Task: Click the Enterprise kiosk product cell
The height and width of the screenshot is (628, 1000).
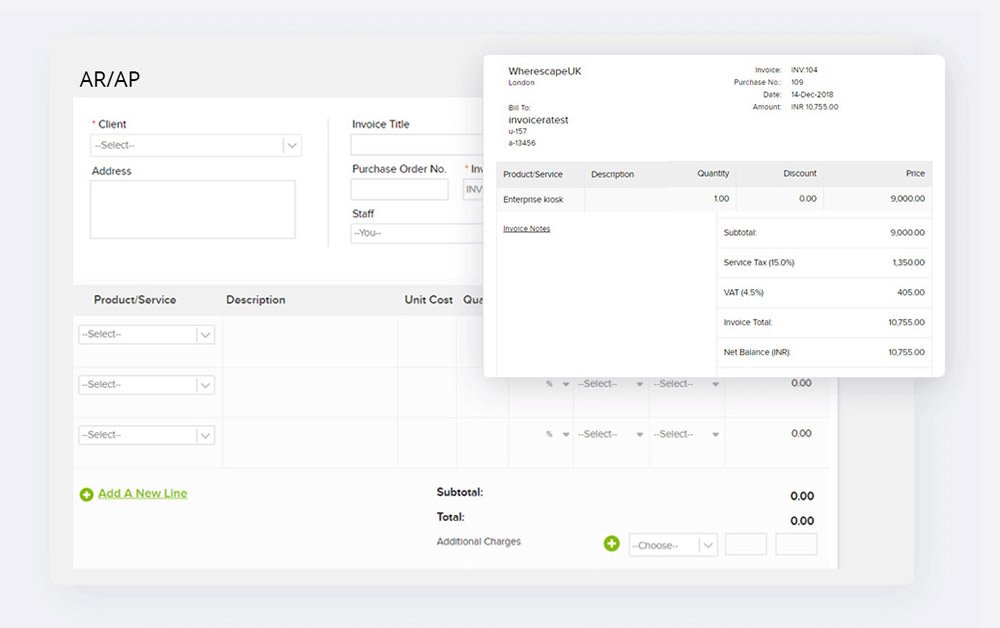Action: (533, 200)
